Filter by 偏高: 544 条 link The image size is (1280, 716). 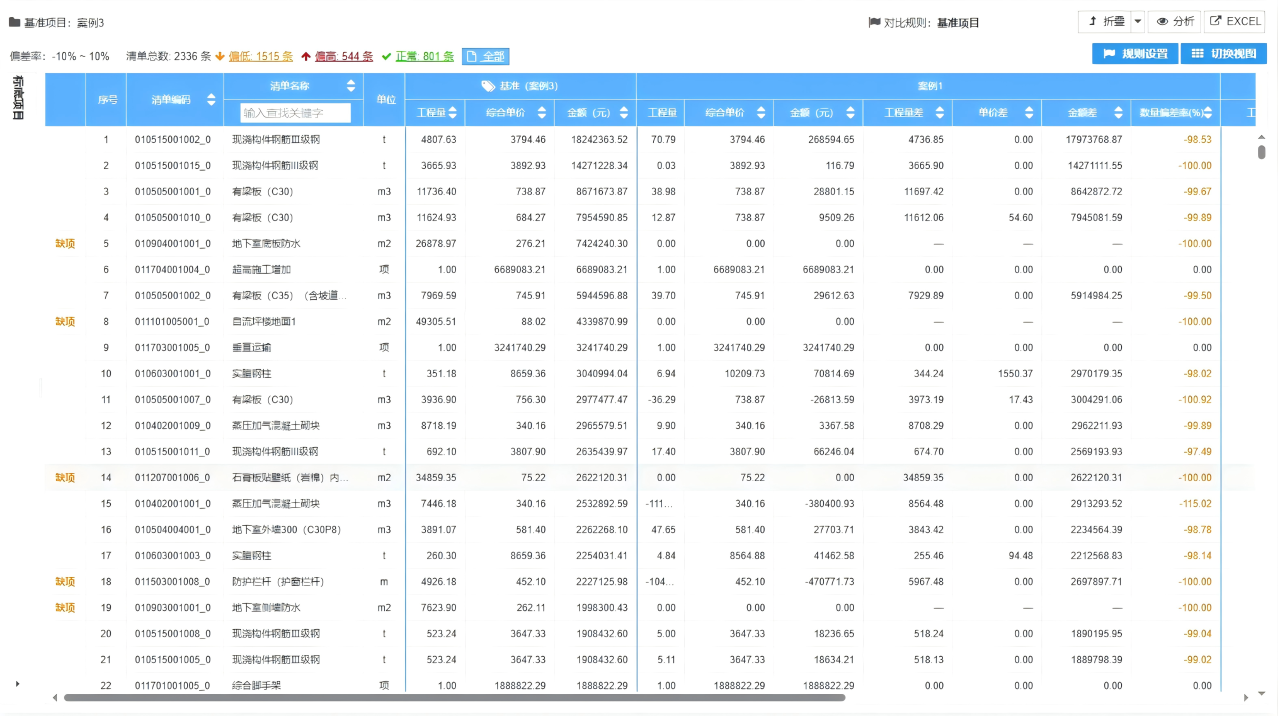point(344,57)
